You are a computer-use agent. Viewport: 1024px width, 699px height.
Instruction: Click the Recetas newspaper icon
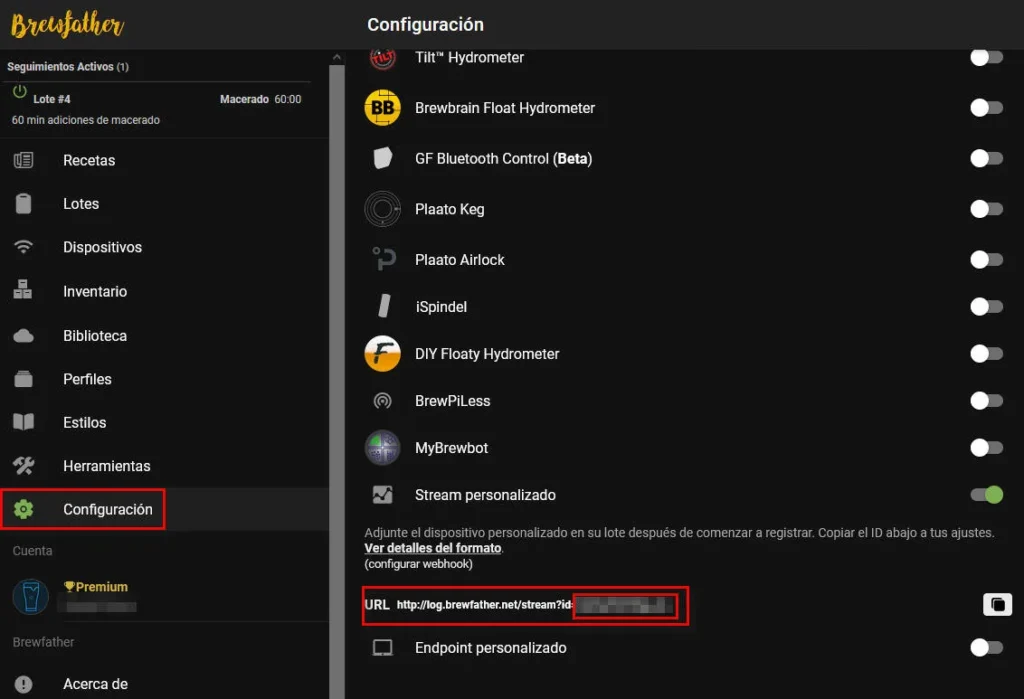24,160
